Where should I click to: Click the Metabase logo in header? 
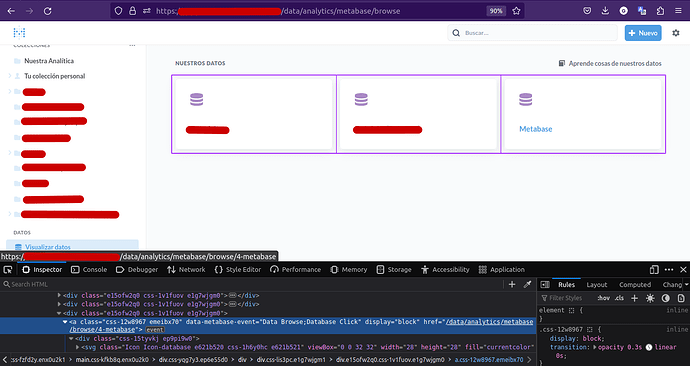click(19, 33)
